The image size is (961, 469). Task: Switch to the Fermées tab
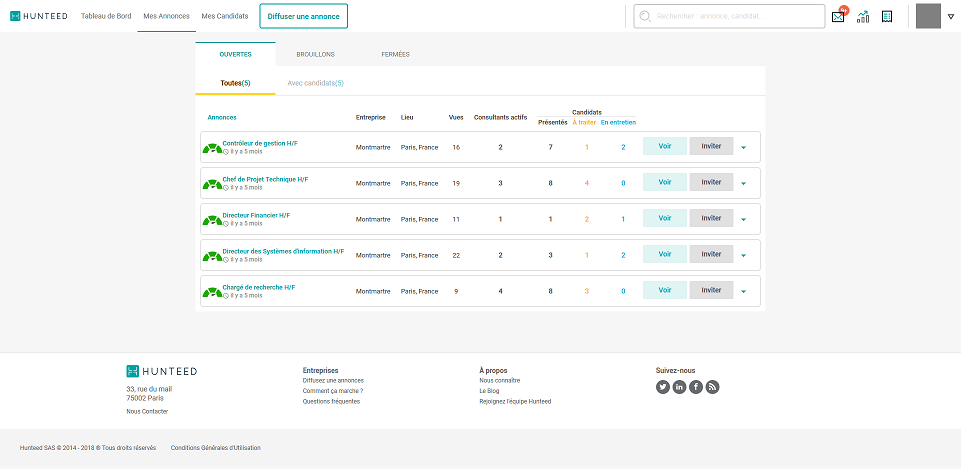tap(395, 54)
